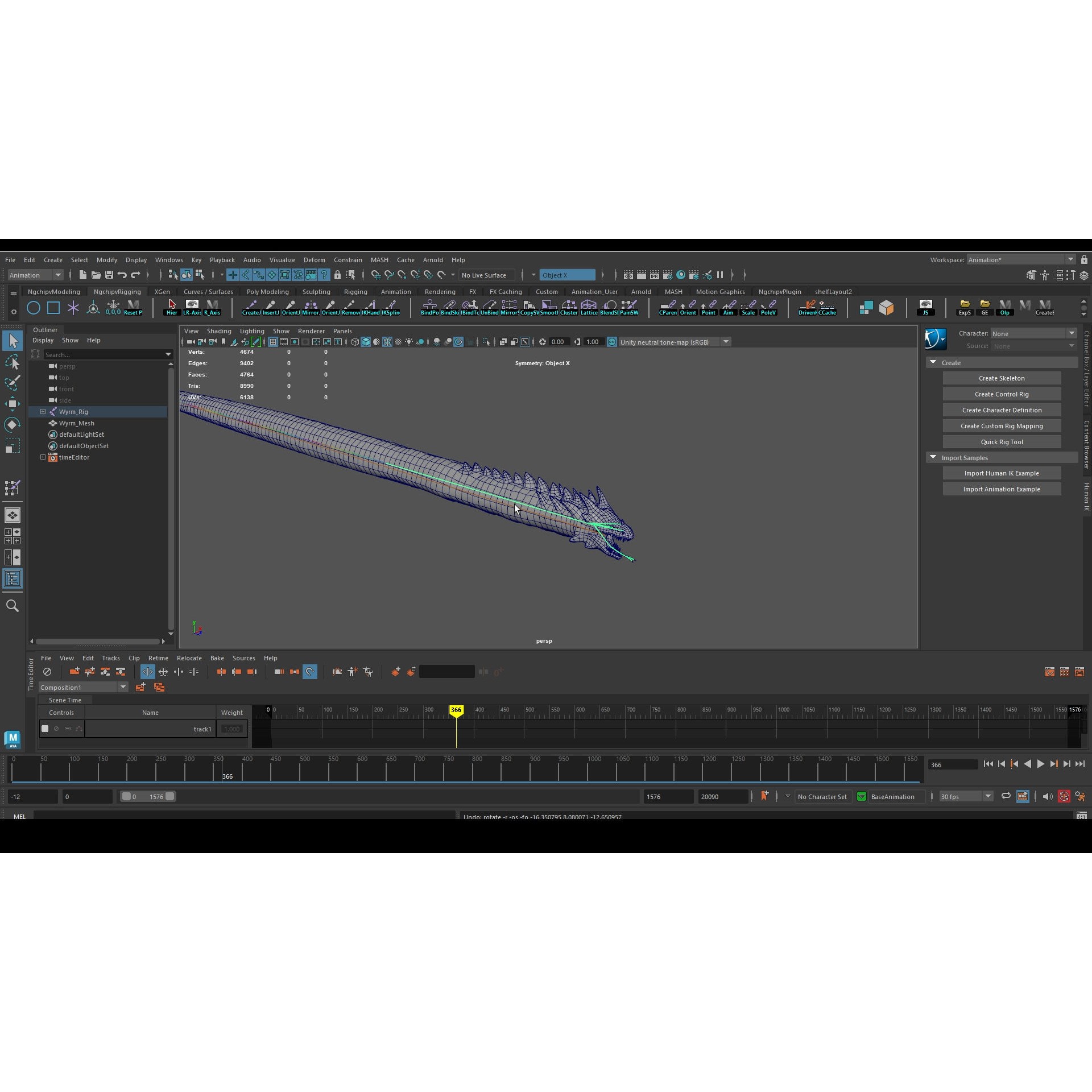Toggle audio mute speaker icon

tap(1047, 796)
